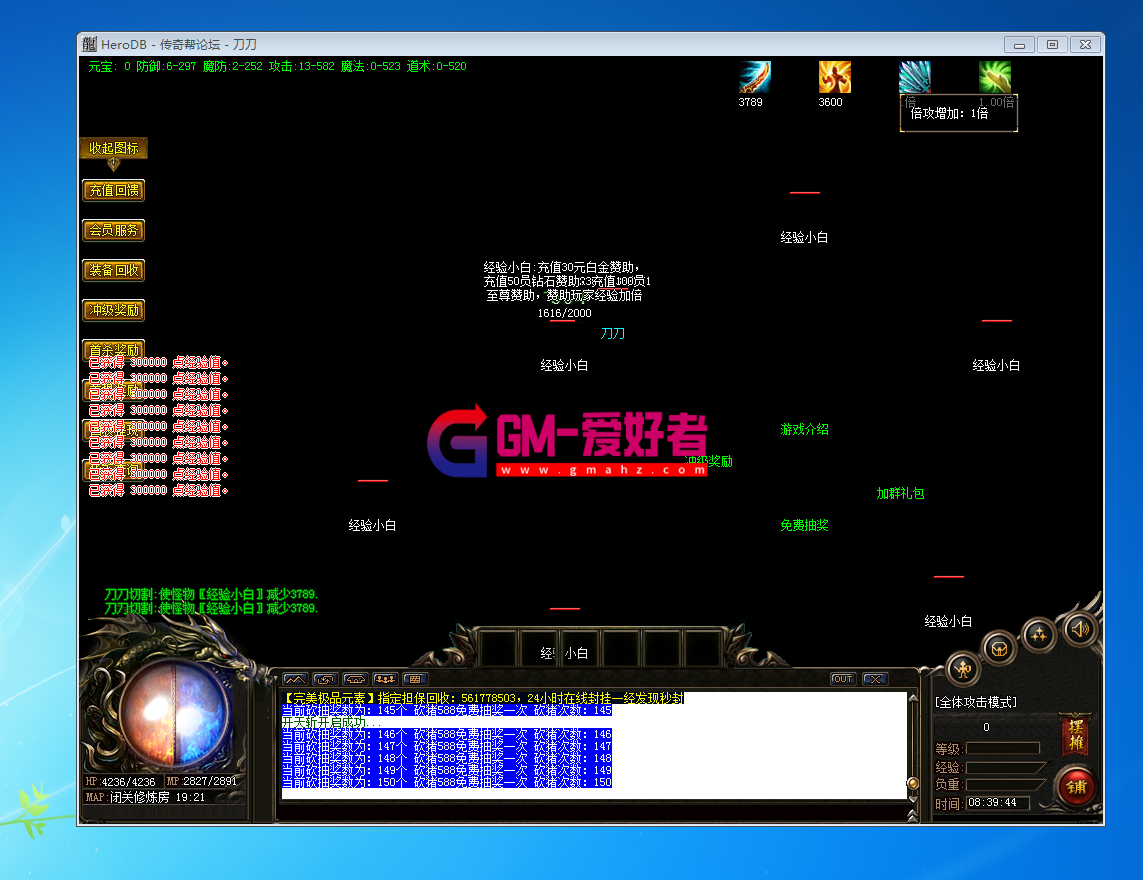Click the chat line ending with 150
The width and height of the screenshot is (1143, 880).
point(447,782)
